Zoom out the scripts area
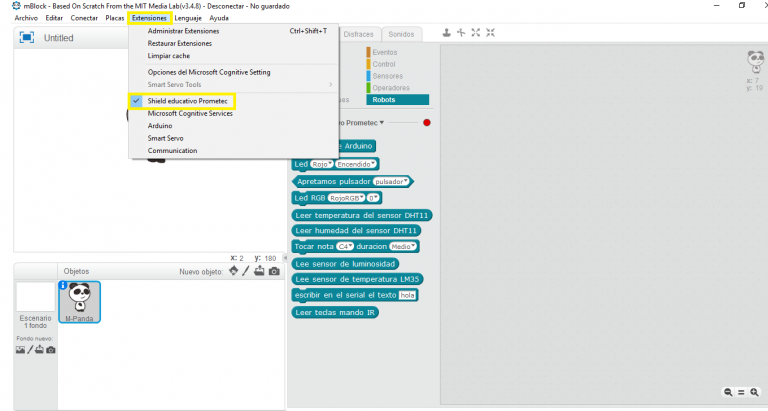 point(730,392)
